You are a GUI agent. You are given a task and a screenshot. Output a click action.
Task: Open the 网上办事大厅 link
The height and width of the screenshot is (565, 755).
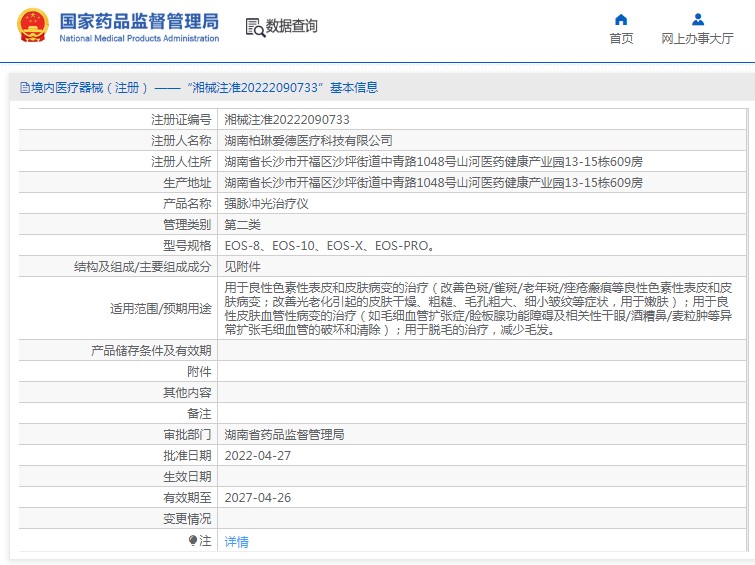click(x=697, y=39)
